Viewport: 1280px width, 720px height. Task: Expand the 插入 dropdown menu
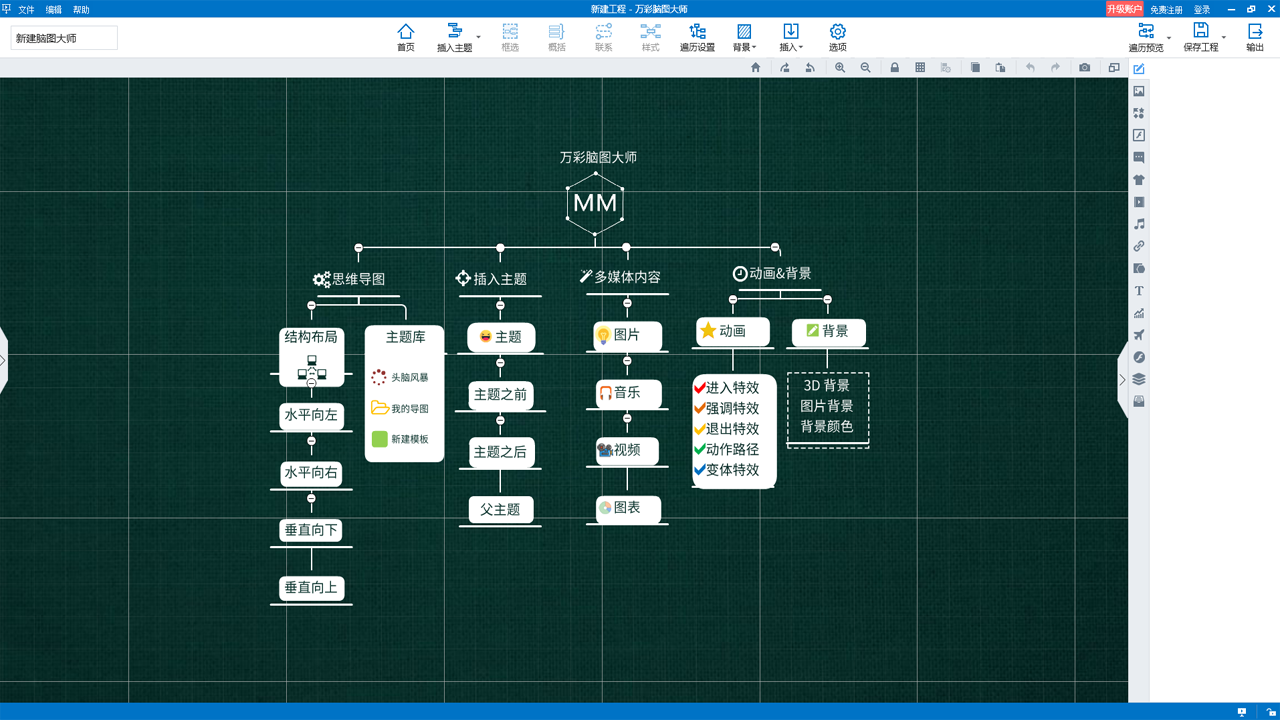(x=791, y=37)
